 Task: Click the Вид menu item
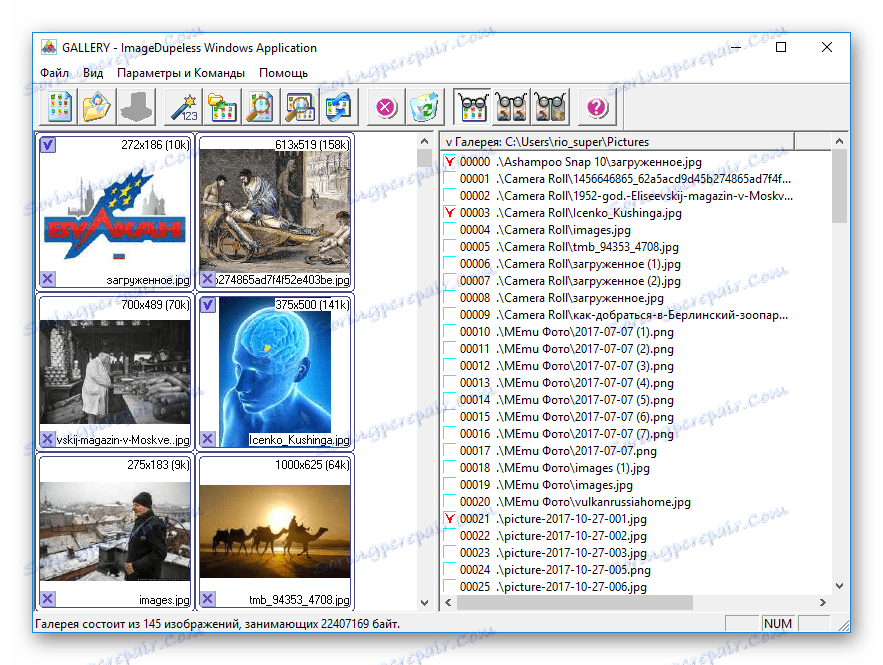[x=93, y=72]
